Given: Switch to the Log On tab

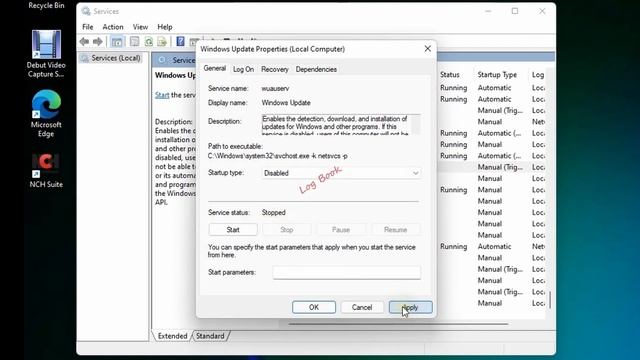Looking at the screenshot, I should tap(243, 69).
